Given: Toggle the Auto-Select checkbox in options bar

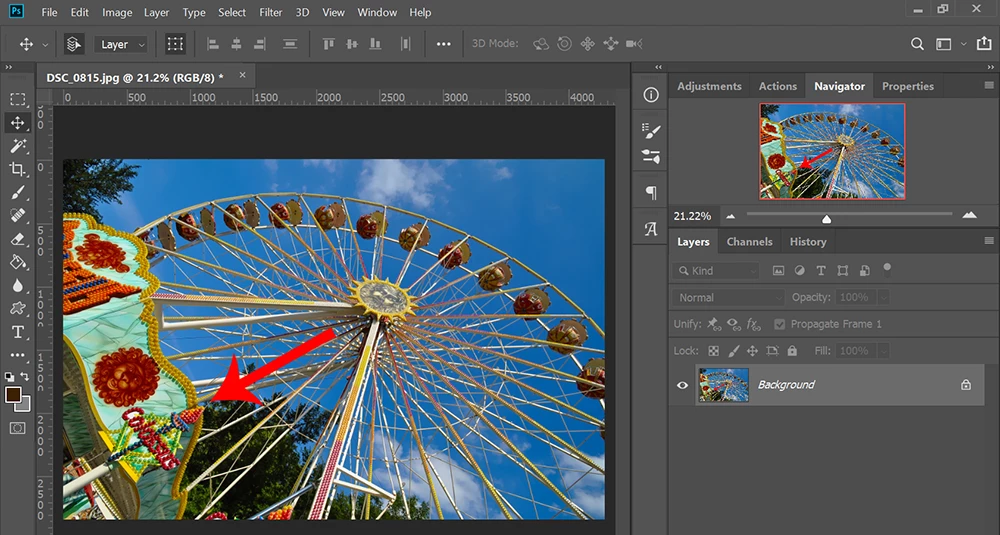Looking at the screenshot, I should (73, 44).
